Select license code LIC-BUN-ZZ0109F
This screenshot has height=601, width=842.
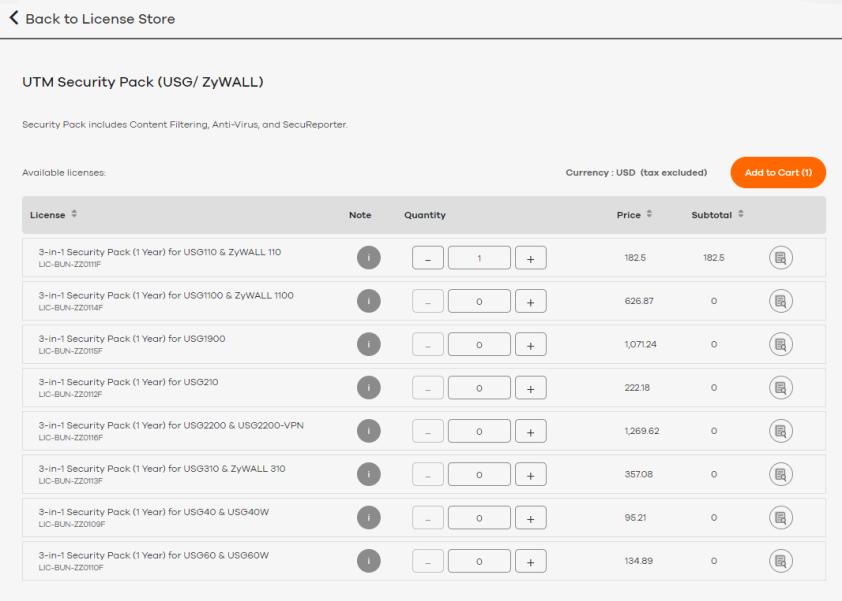pyautogui.click(x=72, y=524)
